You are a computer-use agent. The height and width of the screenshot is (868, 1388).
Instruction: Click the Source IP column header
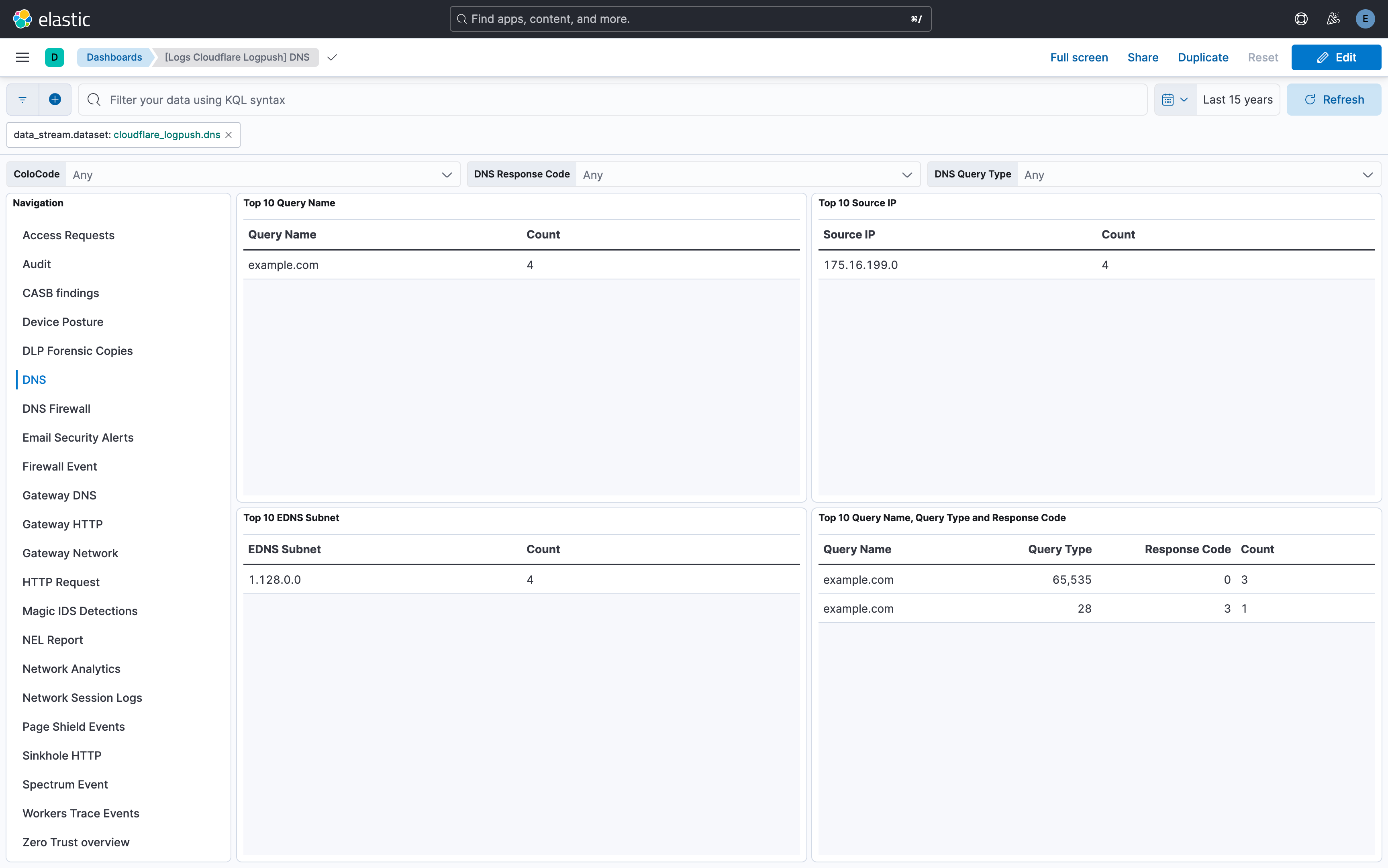(x=849, y=235)
